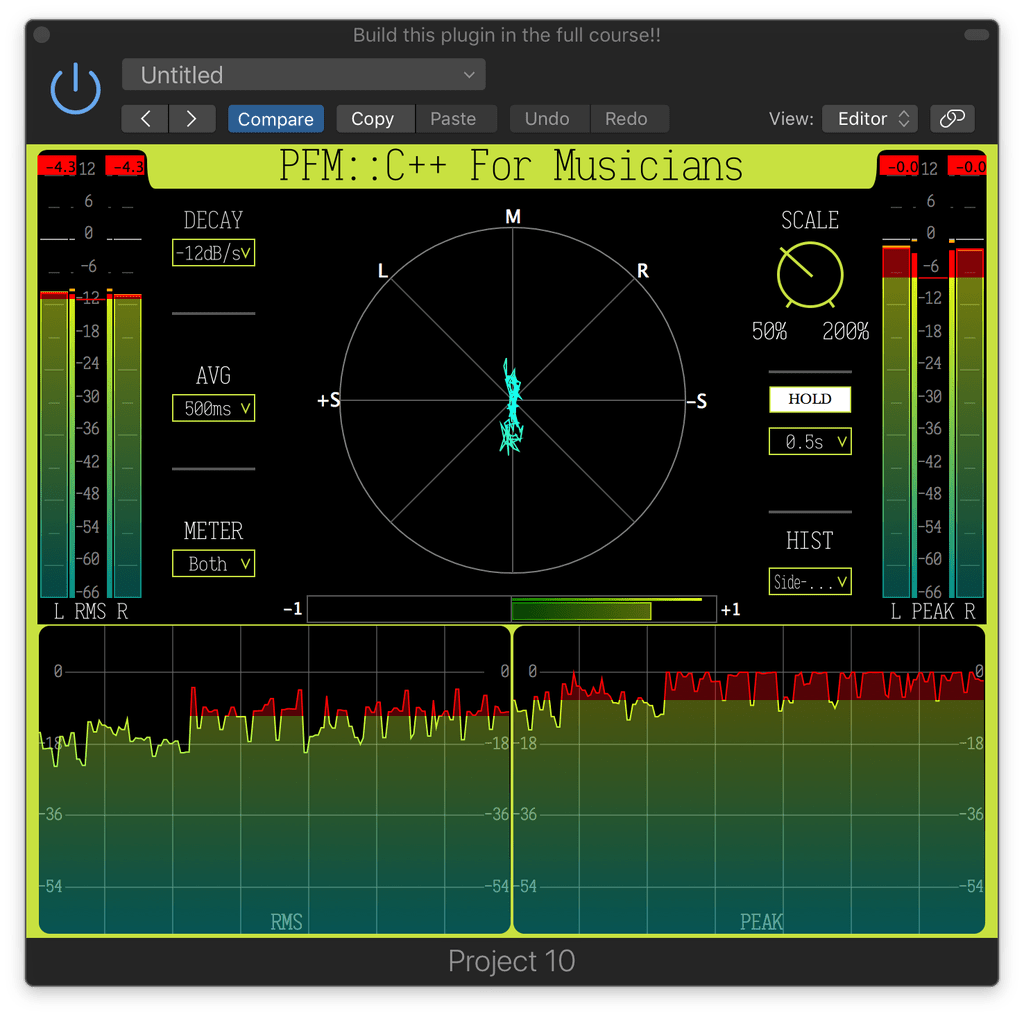
Task: Click the right channel PEAK meter bar
Action: (970, 423)
